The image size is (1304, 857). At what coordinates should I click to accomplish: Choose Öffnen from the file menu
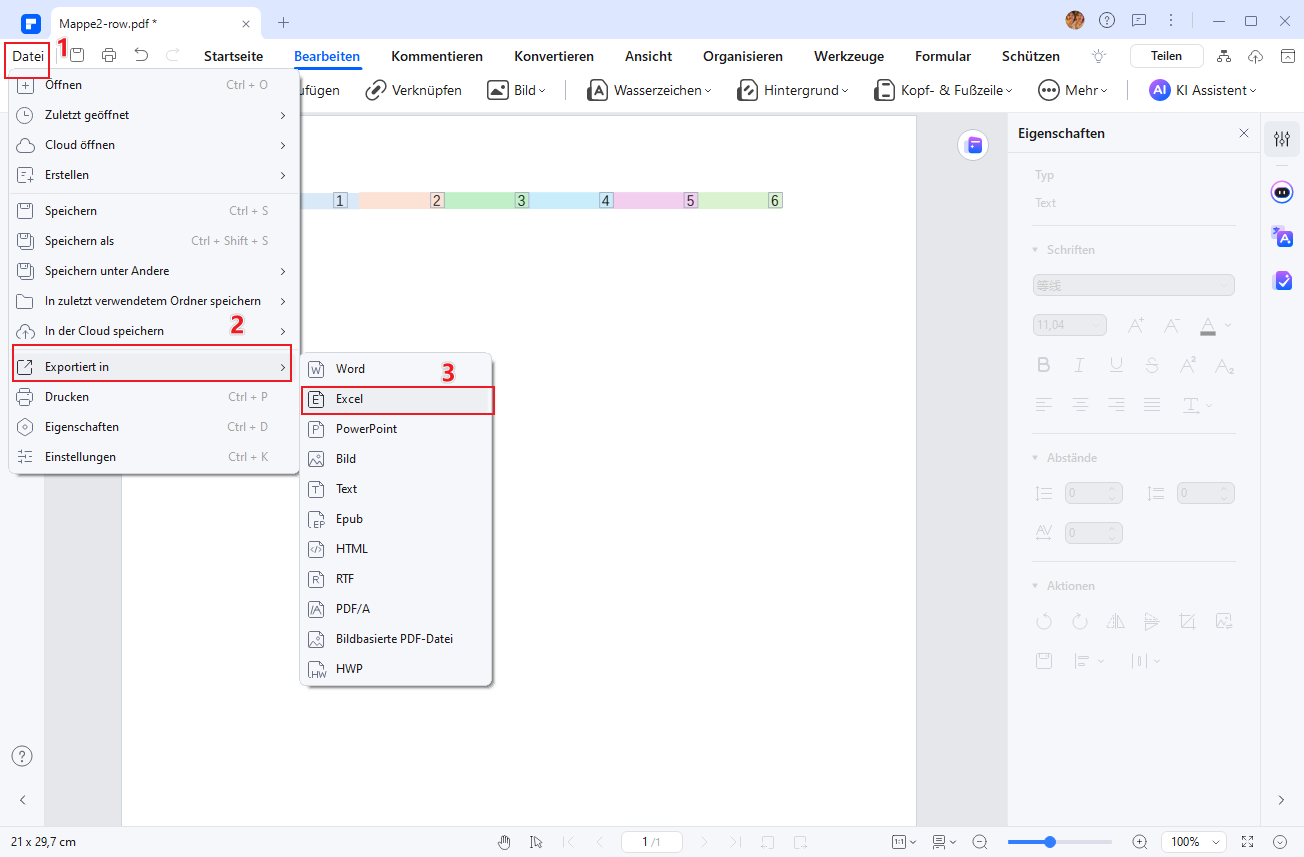point(154,85)
